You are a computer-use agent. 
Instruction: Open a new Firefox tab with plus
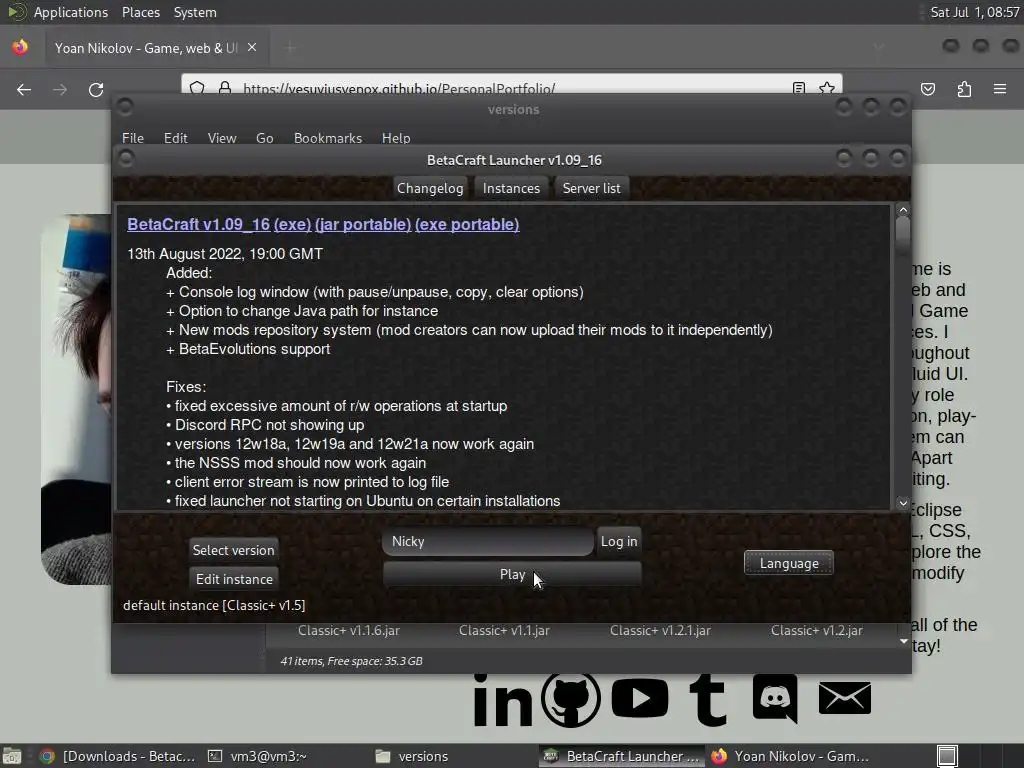click(x=291, y=47)
